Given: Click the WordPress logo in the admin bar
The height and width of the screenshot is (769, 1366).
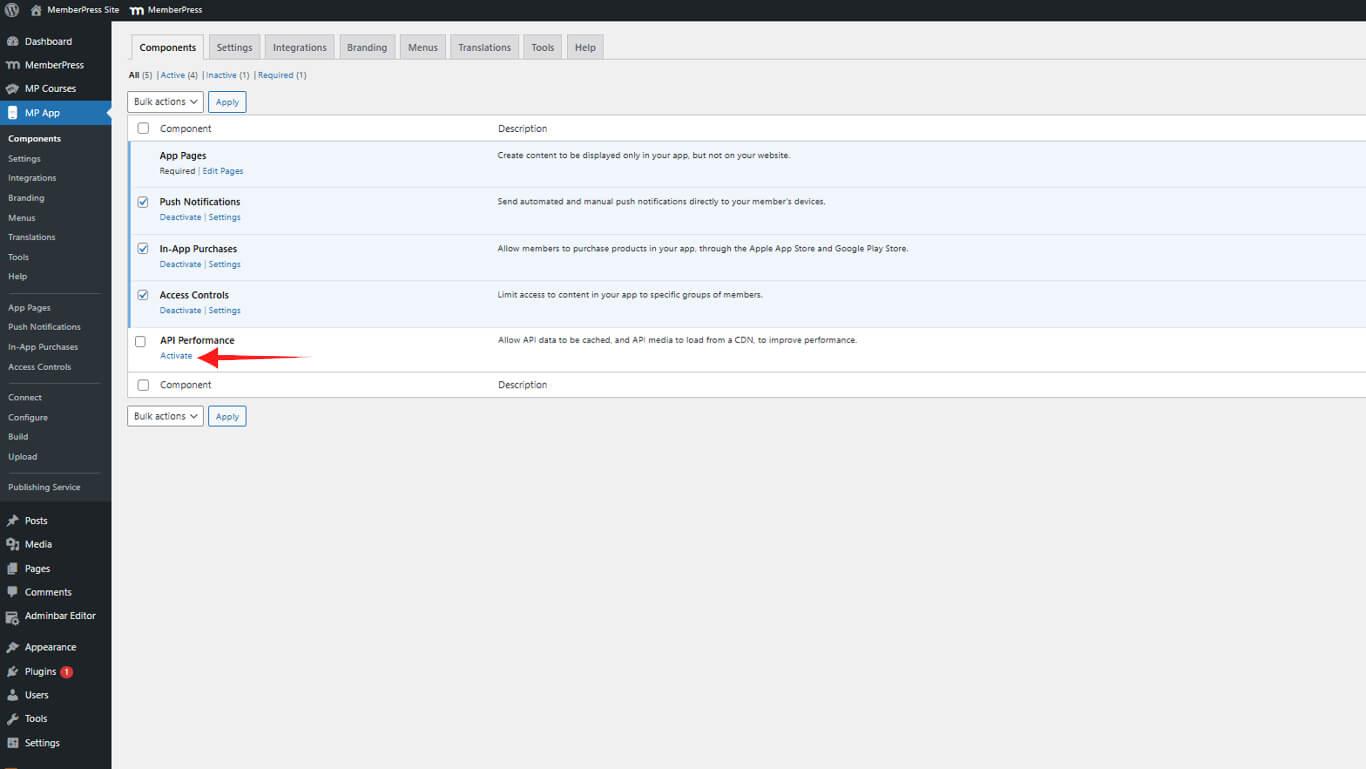Looking at the screenshot, I should coord(11,9).
